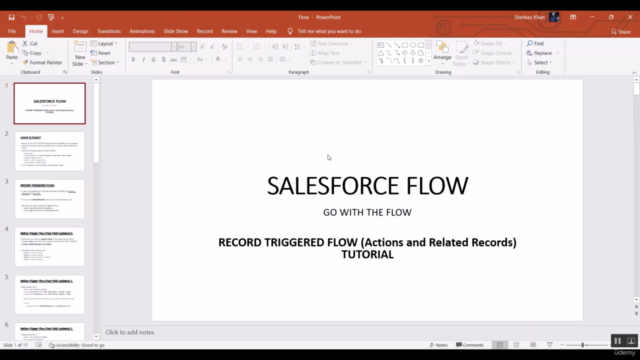Open the Review tab
The height and width of the screenshot is (360, 640).
[x=229, y=31]
